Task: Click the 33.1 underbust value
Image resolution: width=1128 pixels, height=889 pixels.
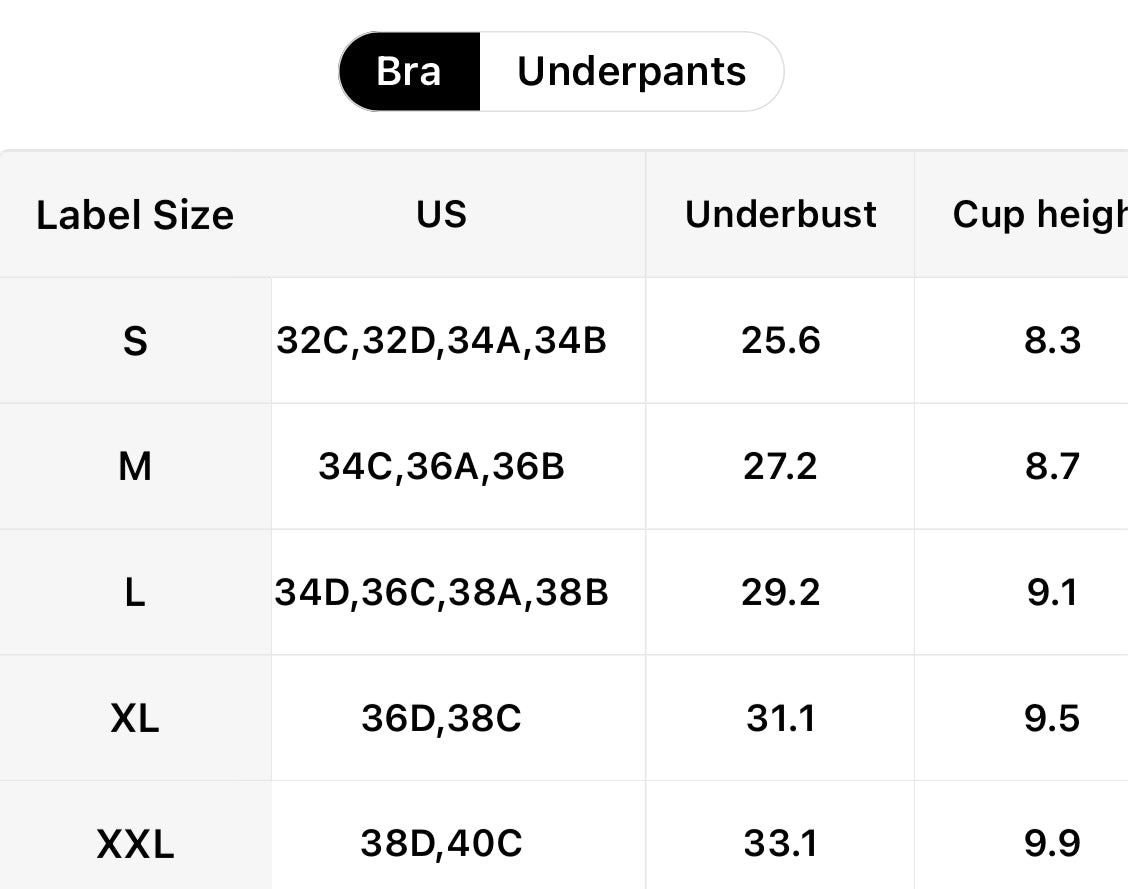Action: [780, 844]
